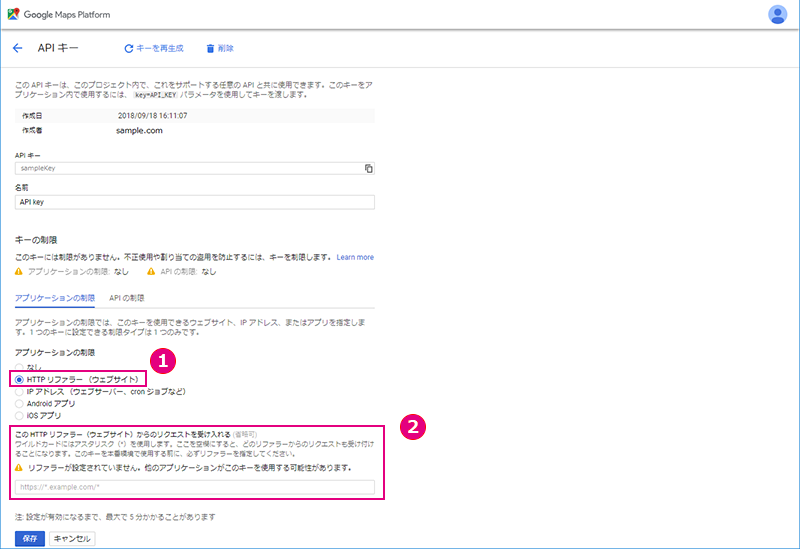
Task: Switch to API の制限 tab
Action: [127, 298]
